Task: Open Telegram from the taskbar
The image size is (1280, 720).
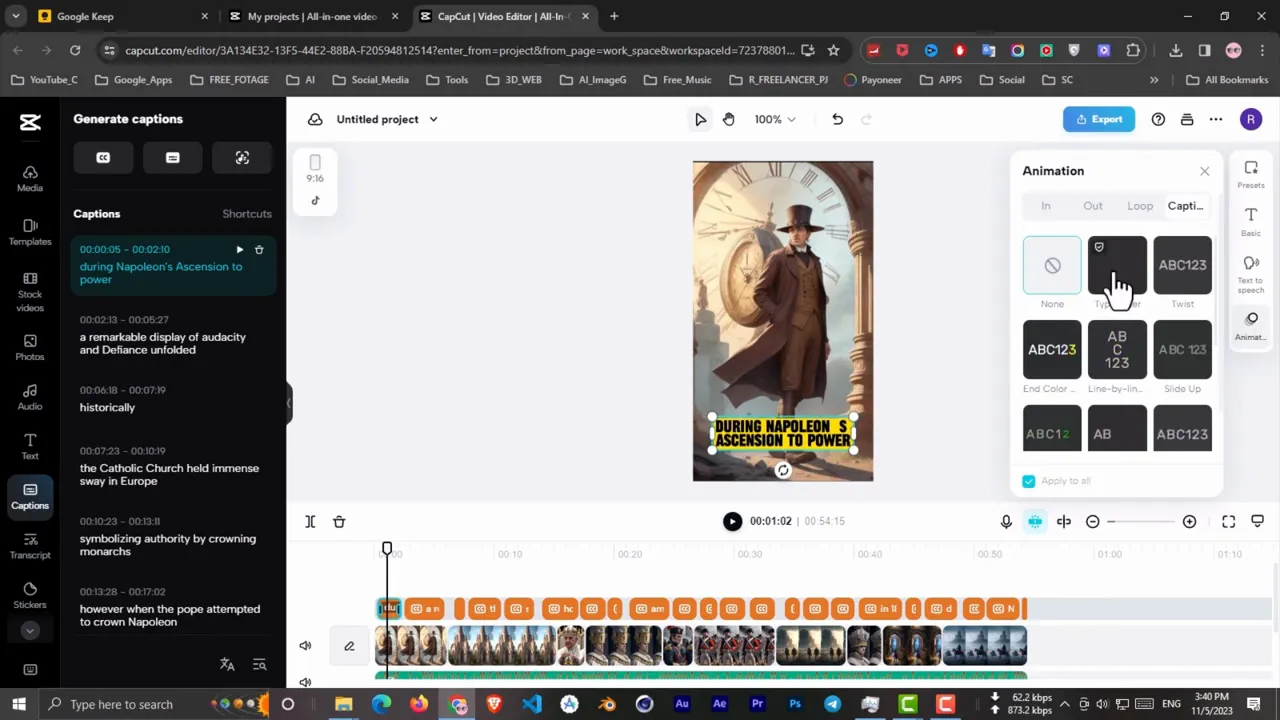Action: pyautogui.click(x=832, y=704)
